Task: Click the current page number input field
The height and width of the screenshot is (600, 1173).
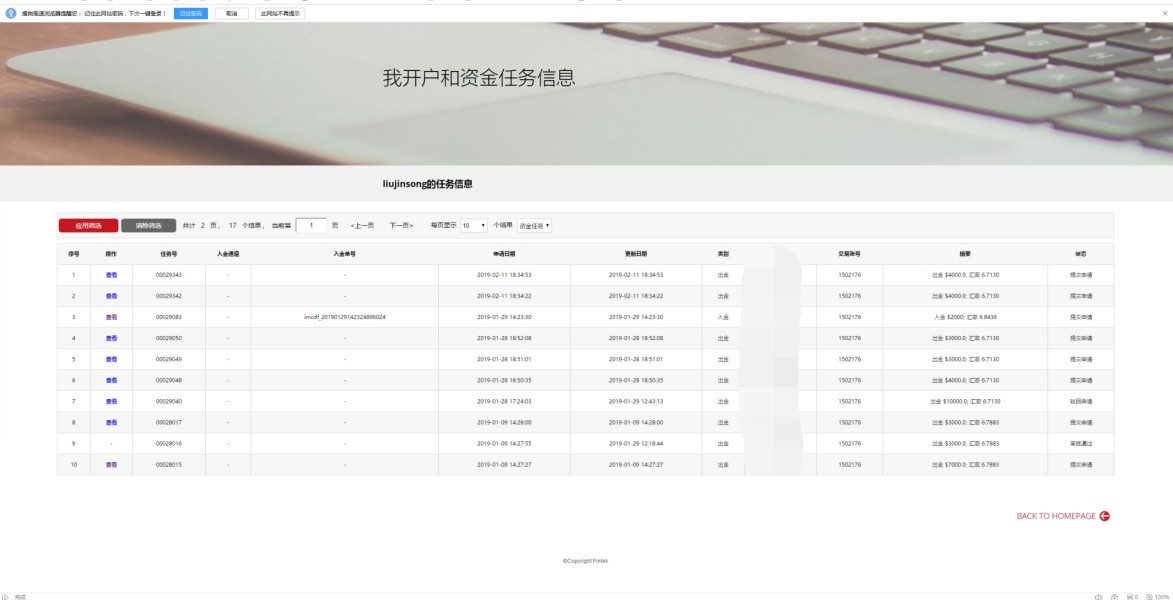Action: [311, 225]
